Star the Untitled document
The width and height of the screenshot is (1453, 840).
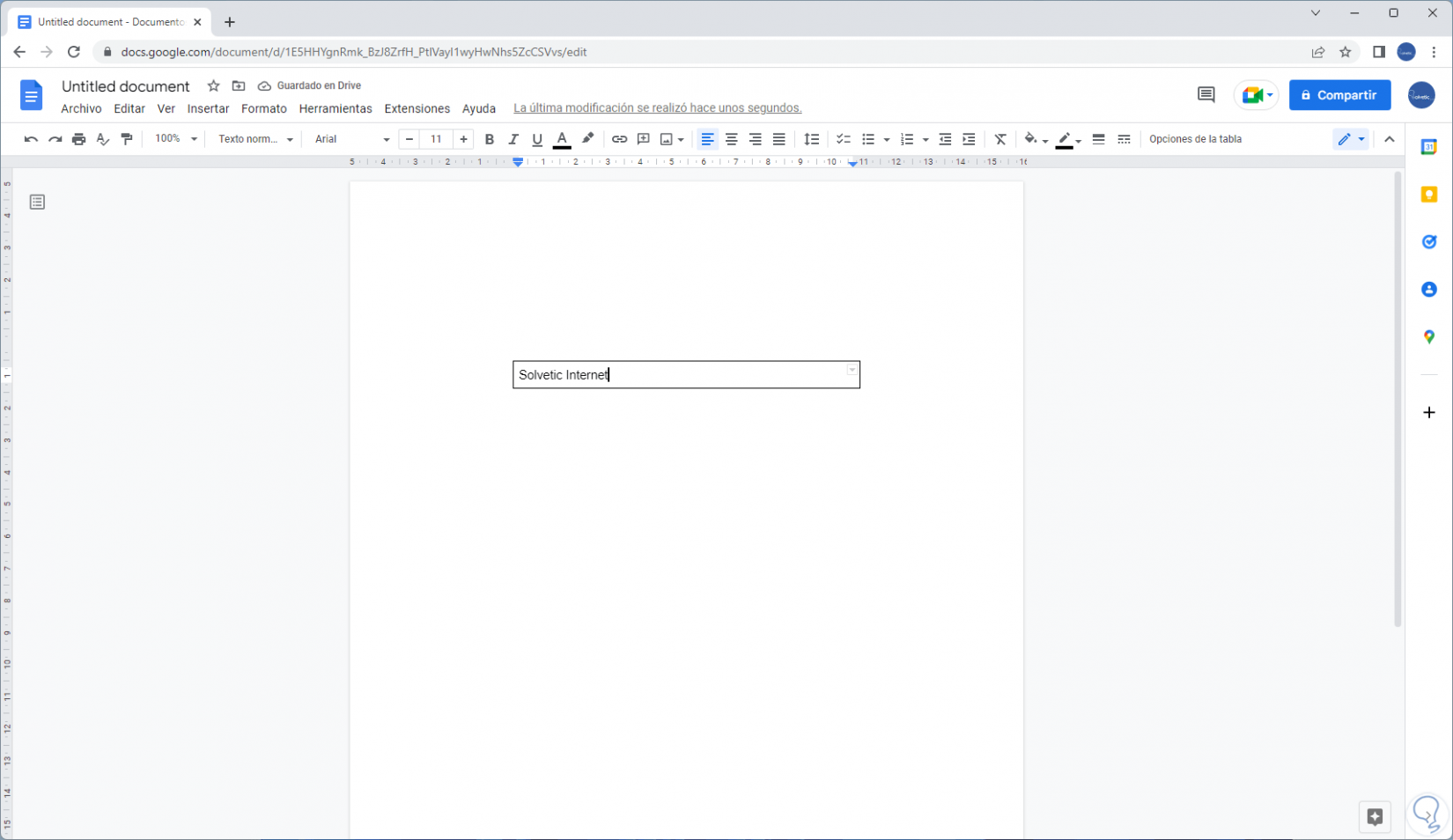[213, 86]
